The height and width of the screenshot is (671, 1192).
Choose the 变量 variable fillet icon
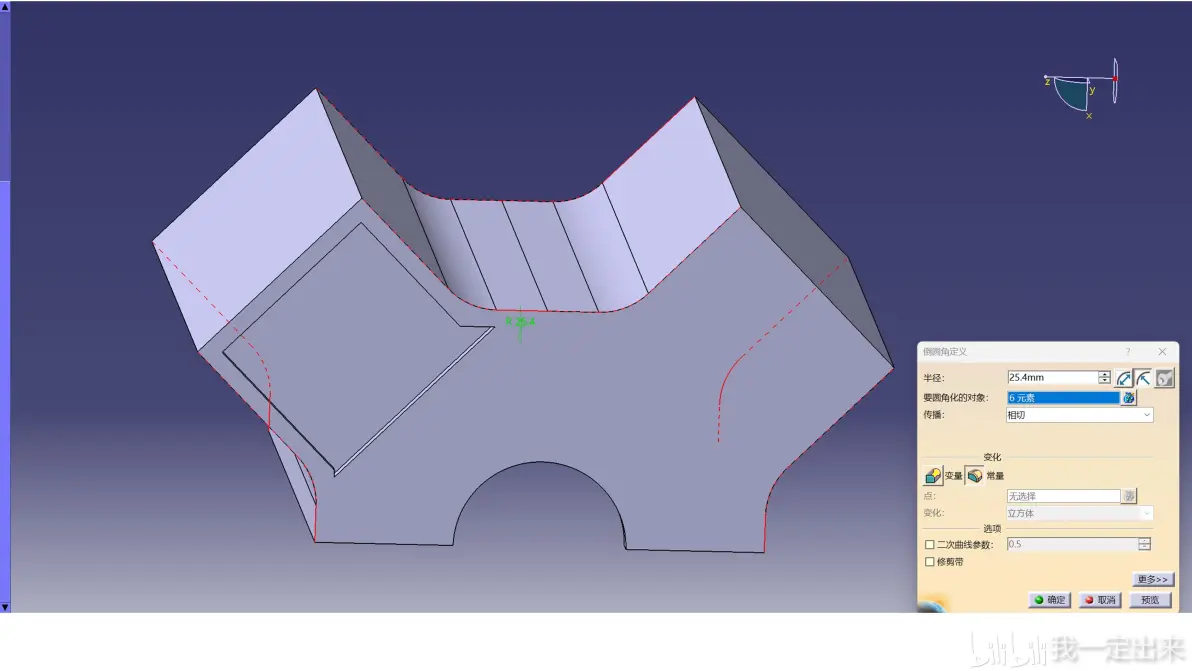pyautogui.click(x=933, y=476)
